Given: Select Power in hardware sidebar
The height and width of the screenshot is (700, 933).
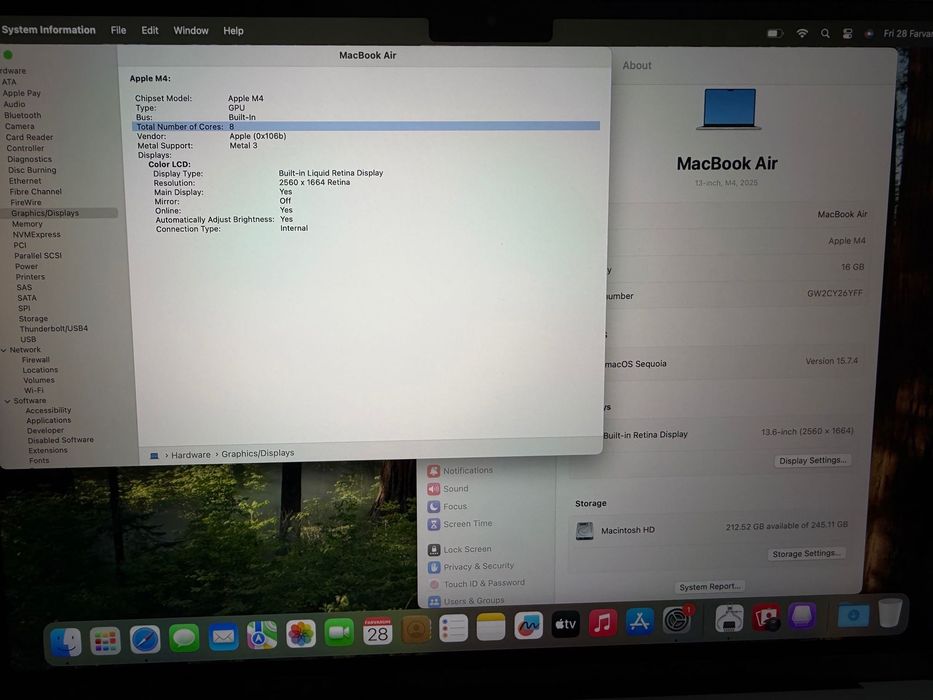Looking at the screenshot, I should tap(26, 266).
